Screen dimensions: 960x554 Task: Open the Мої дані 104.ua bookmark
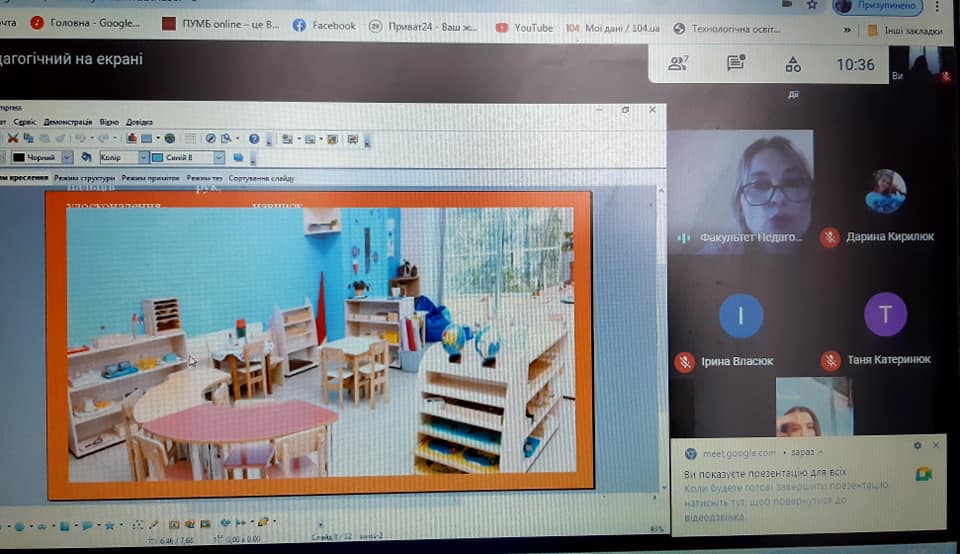[613, 28]
